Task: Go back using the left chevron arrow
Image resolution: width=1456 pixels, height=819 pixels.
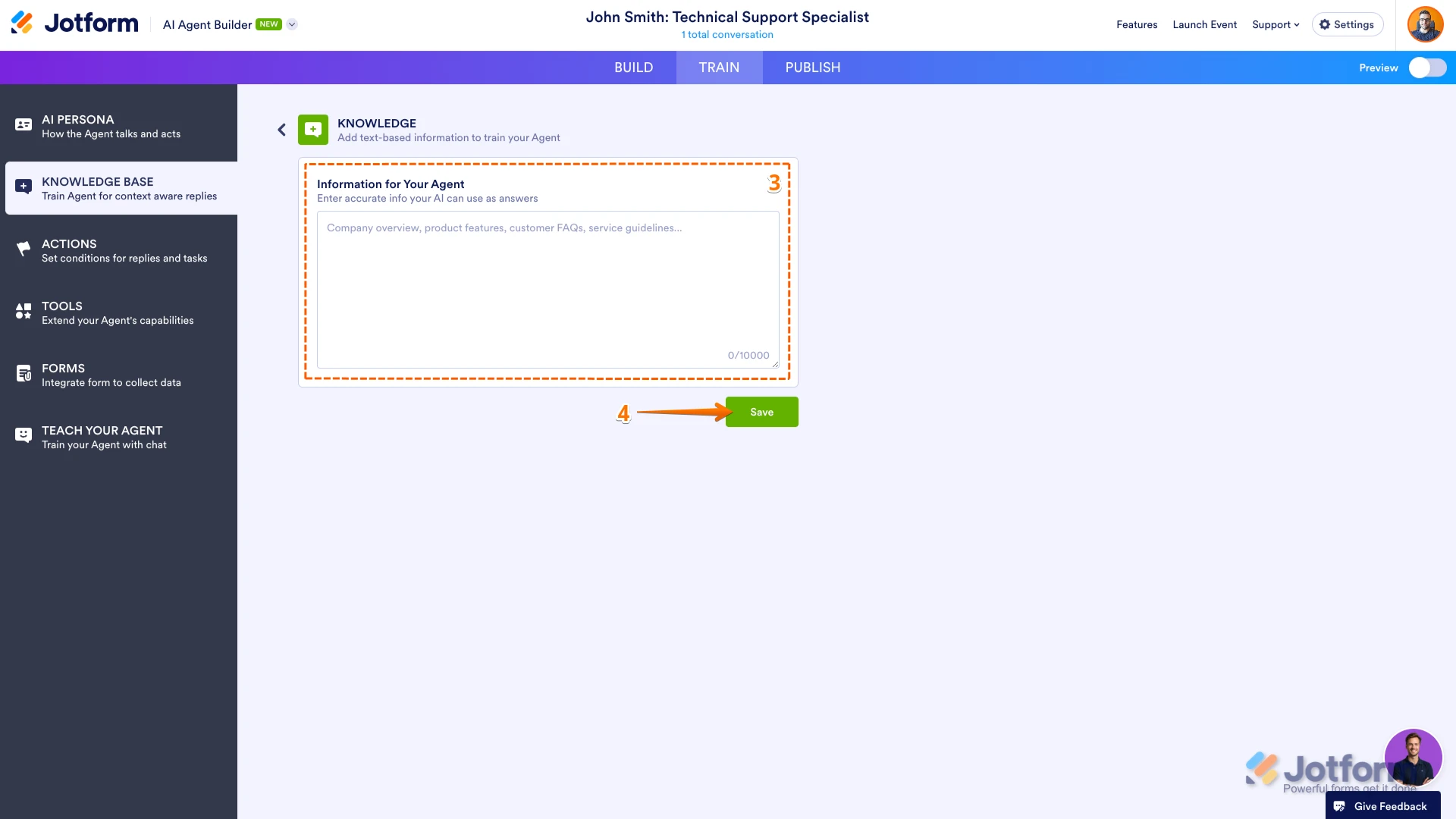Action: pyautogui.click(x=281, y=130)
